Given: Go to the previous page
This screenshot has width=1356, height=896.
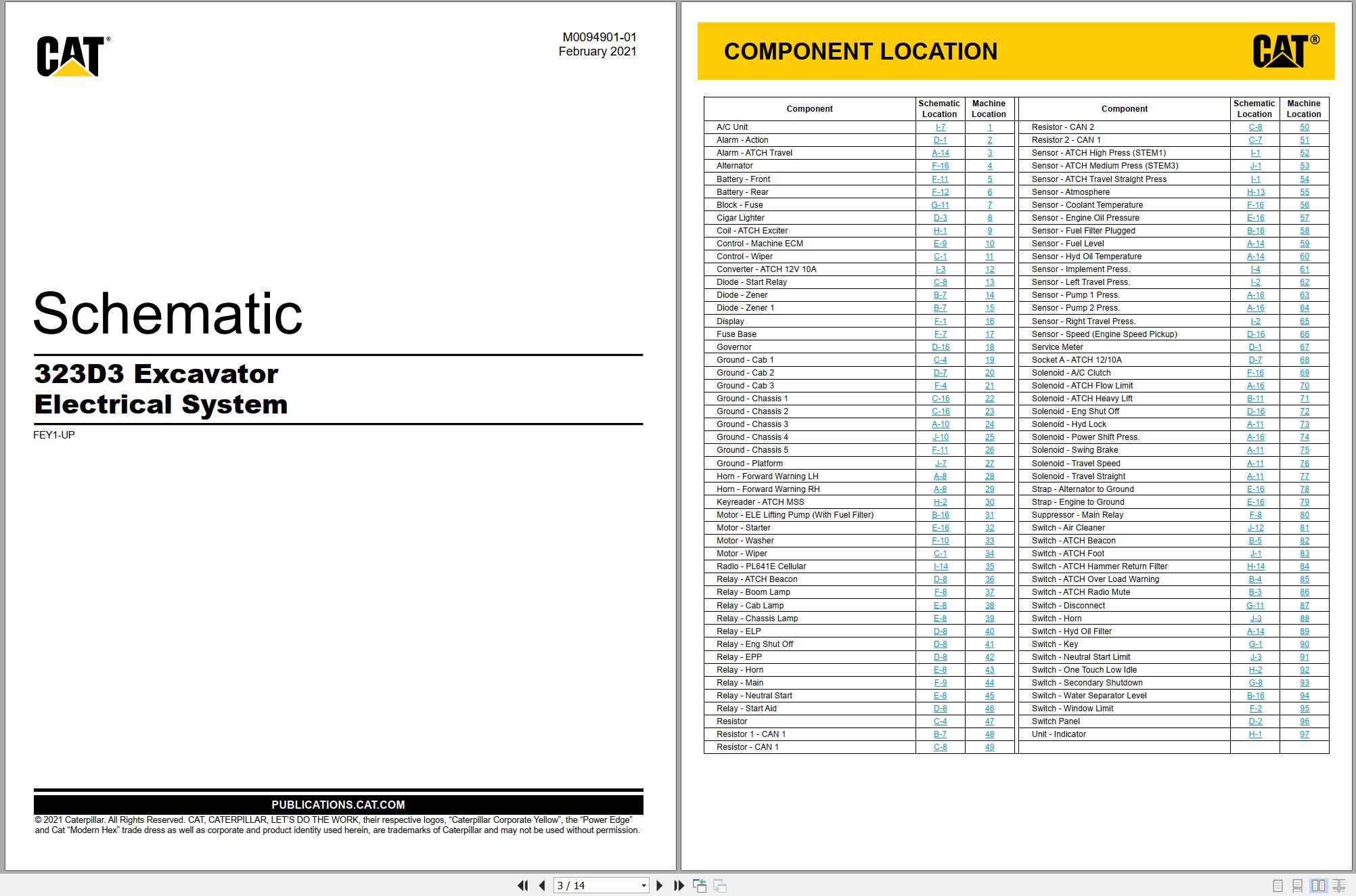Looking at the screenshot, I should tap(542, 885).
